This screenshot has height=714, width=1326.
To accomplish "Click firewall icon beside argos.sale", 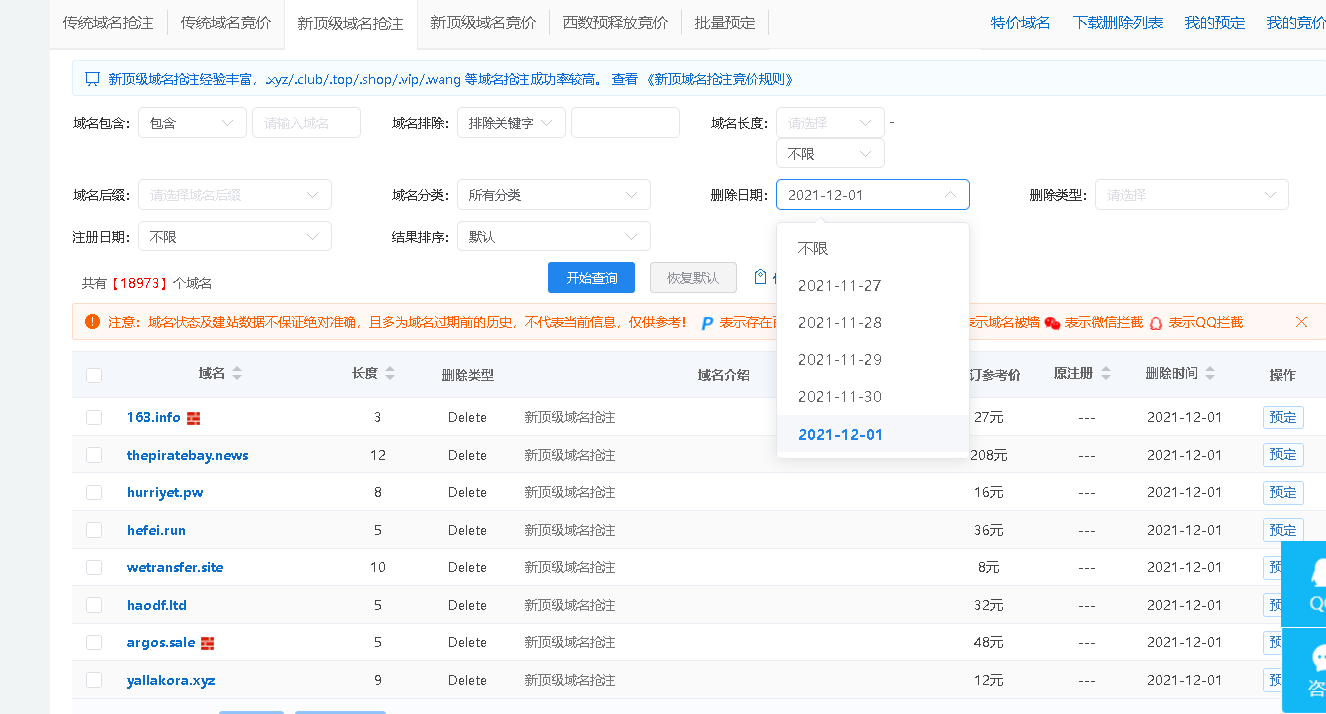I will pyautogui.click(x=208, y=643).
